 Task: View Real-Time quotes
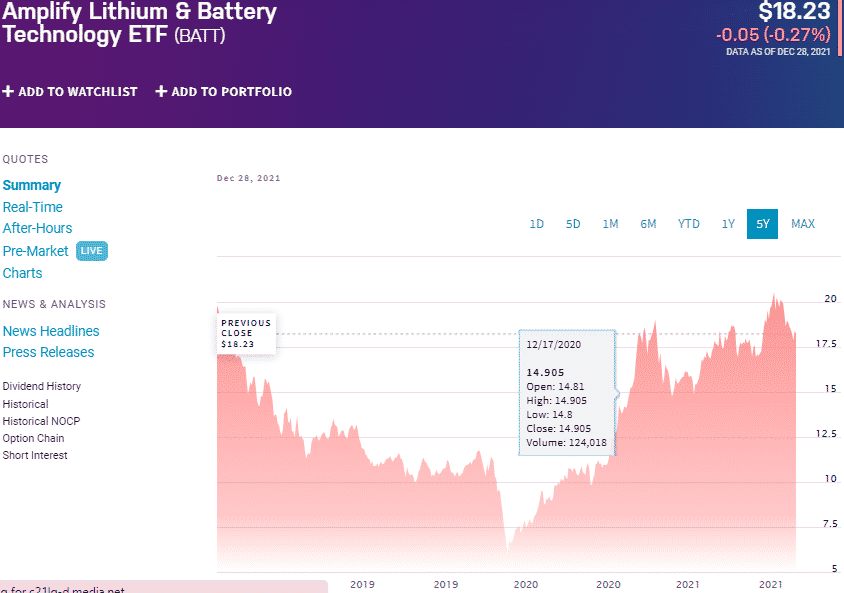tap(32, 207)
